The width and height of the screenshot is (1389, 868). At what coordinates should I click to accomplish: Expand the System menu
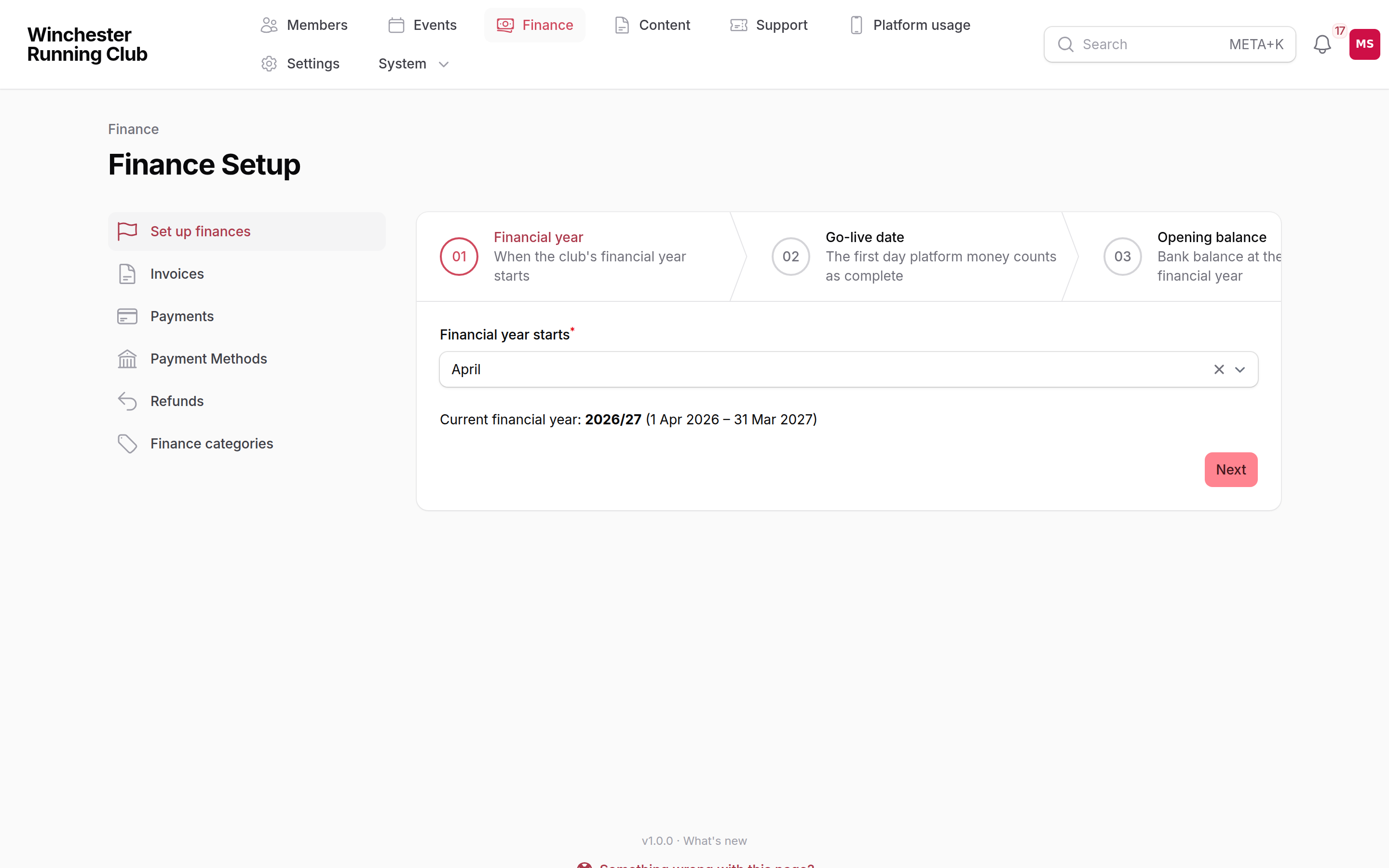click(x=413, y=64)
